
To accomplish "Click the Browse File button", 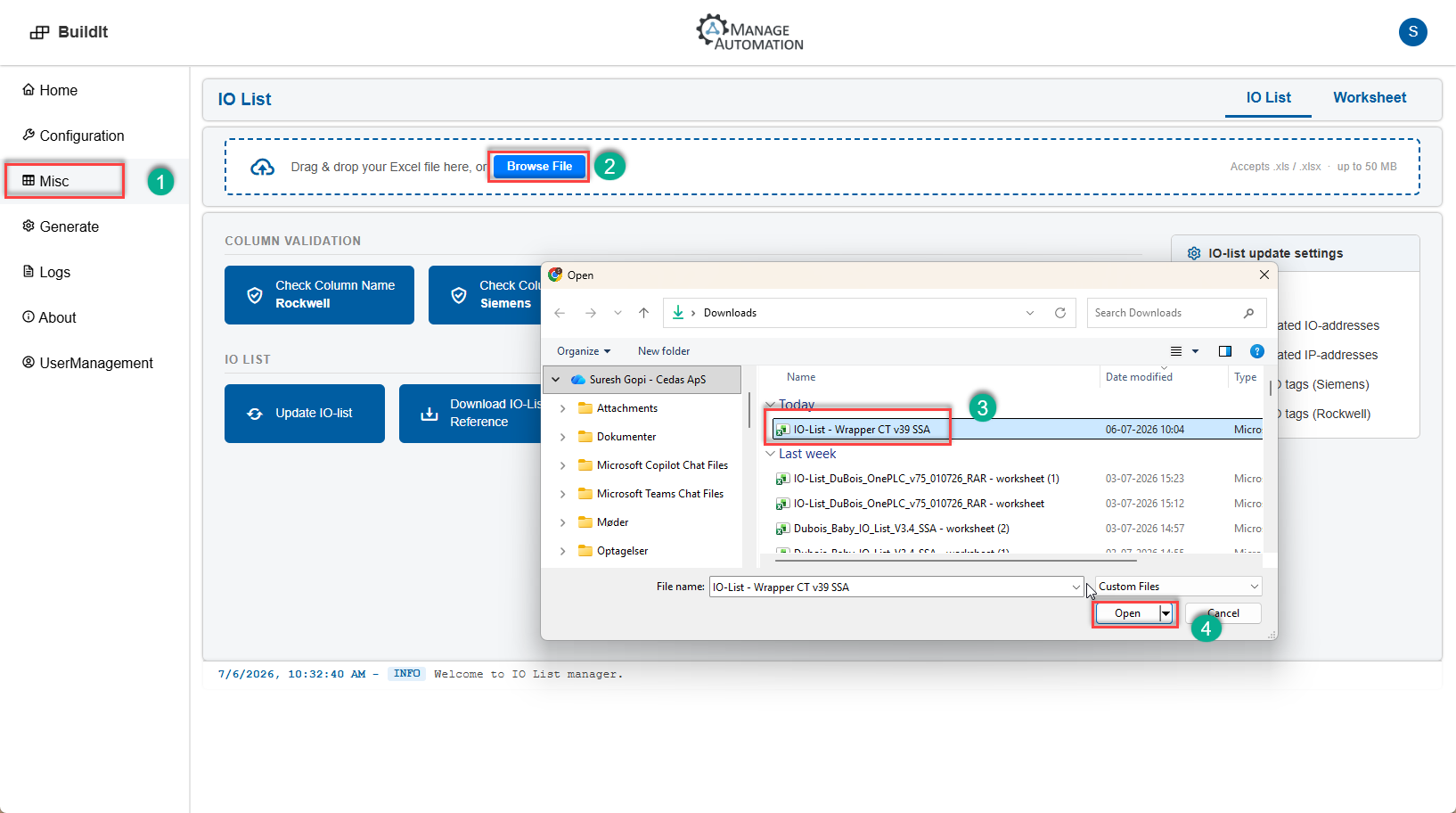I will pos(539,167).
